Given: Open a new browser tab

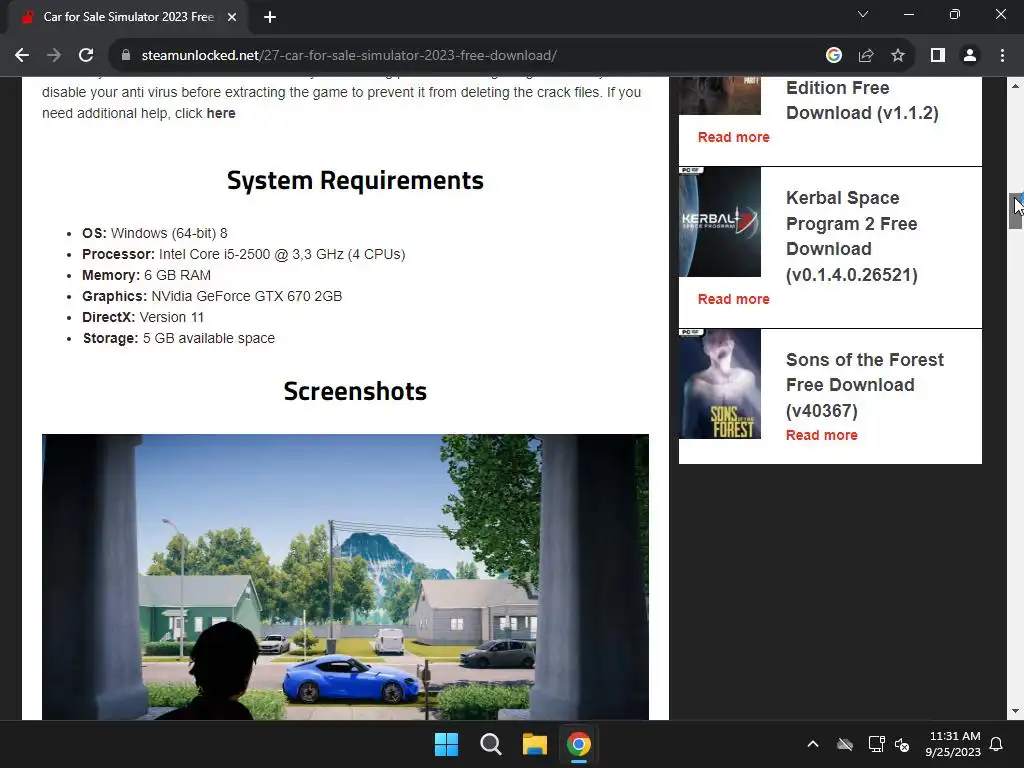Looking at the screenshot, I should pyautogui.click(x=270, y=17).
